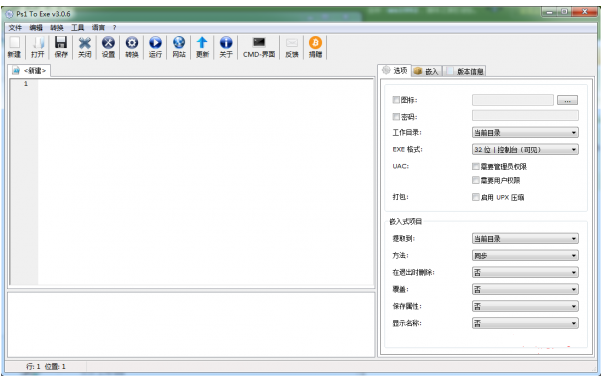Open the 工作目录 dropdown

(x=525, y=133)
